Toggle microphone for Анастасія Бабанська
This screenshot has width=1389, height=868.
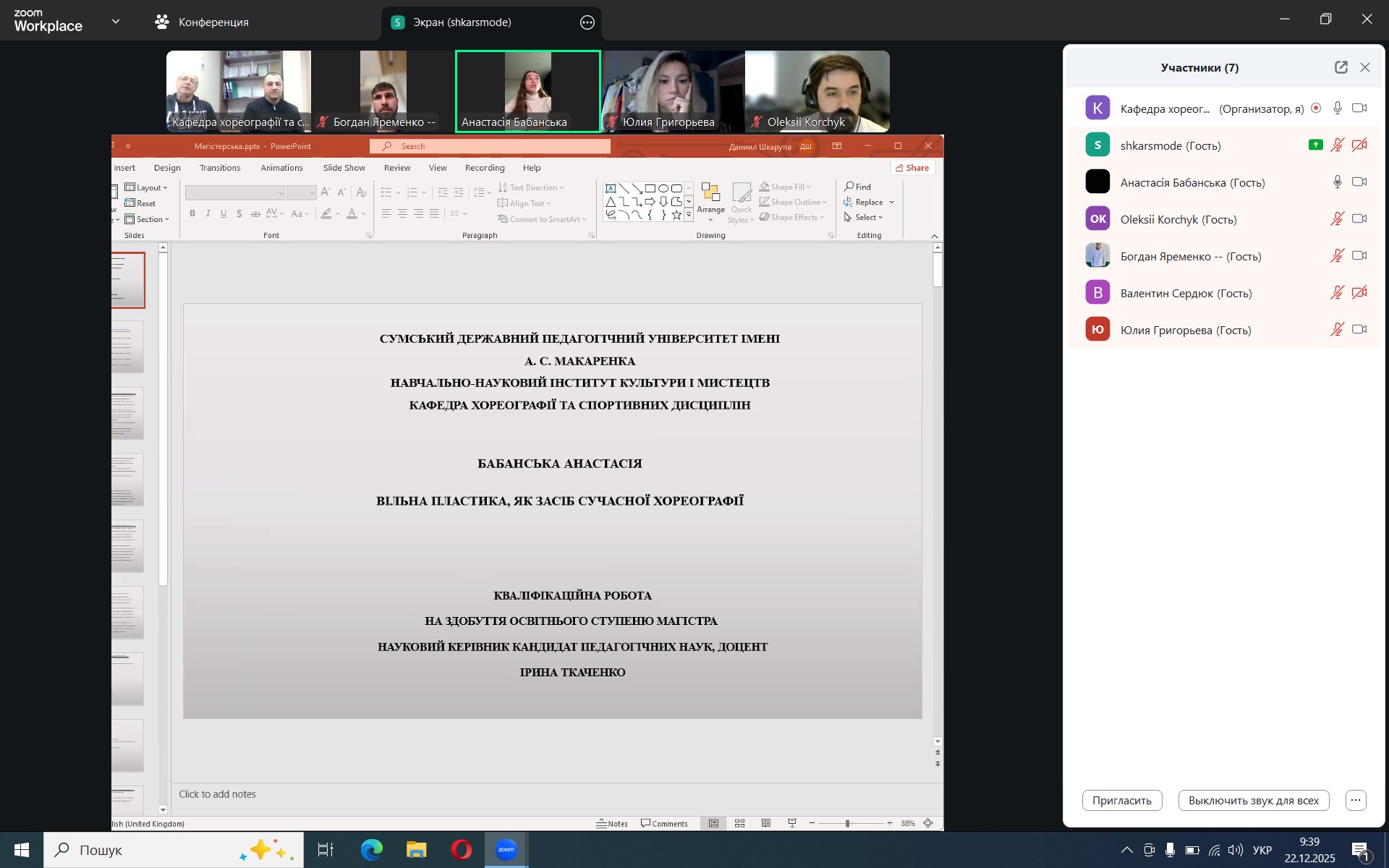[1337, 182]
